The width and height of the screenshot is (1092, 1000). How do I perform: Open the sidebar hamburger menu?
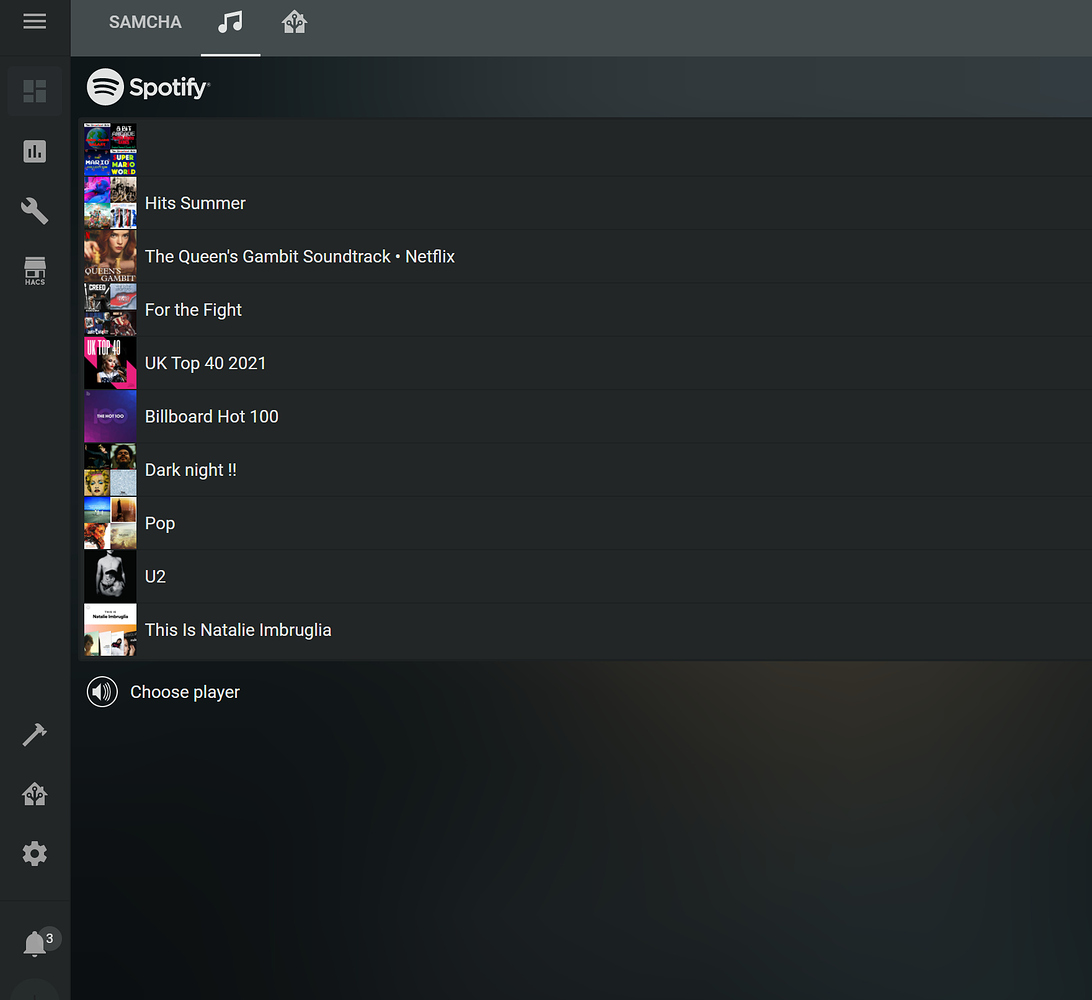coord(35,20)
